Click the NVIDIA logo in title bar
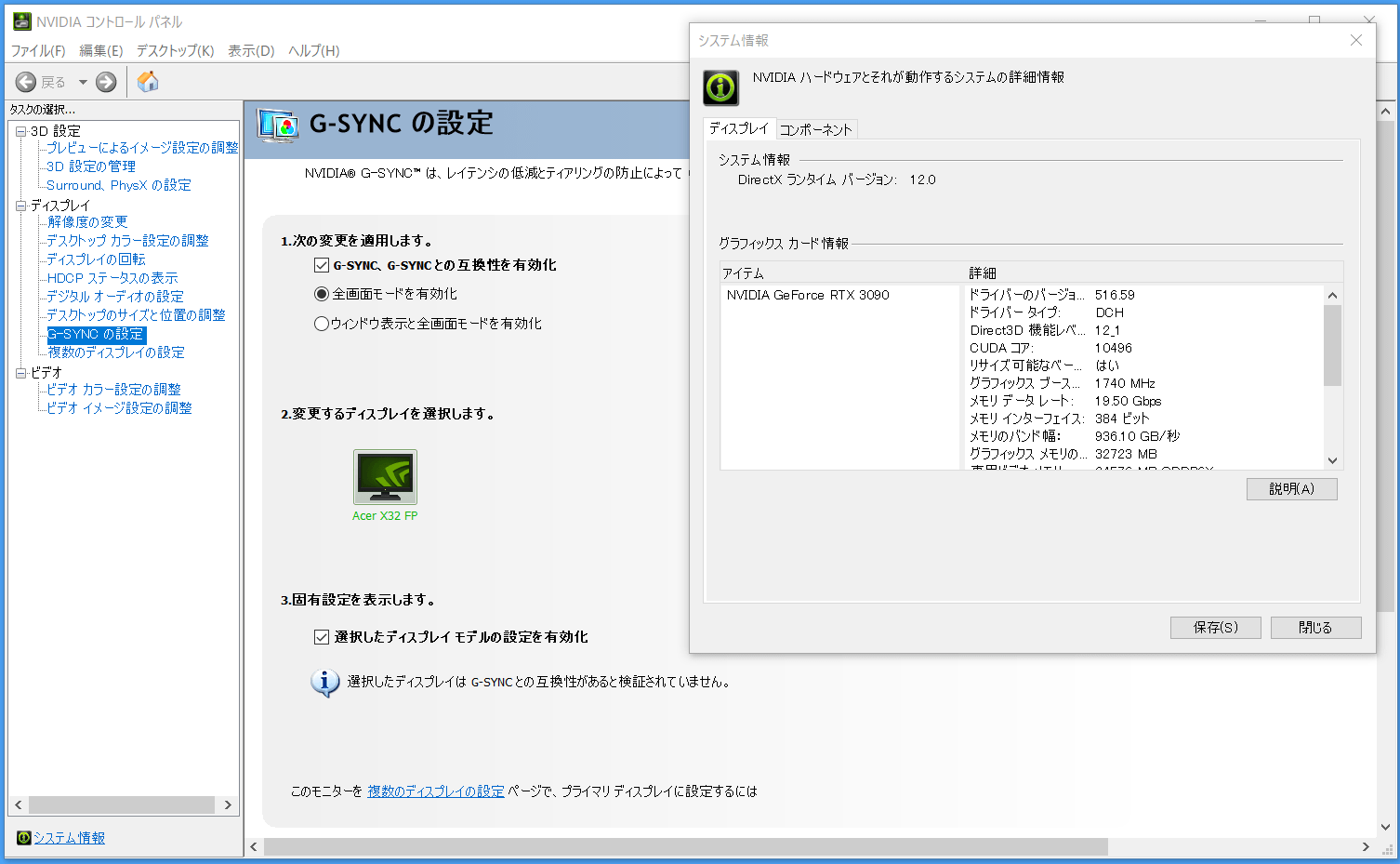This screenshot has width=1400, height=864. point(21,21)
